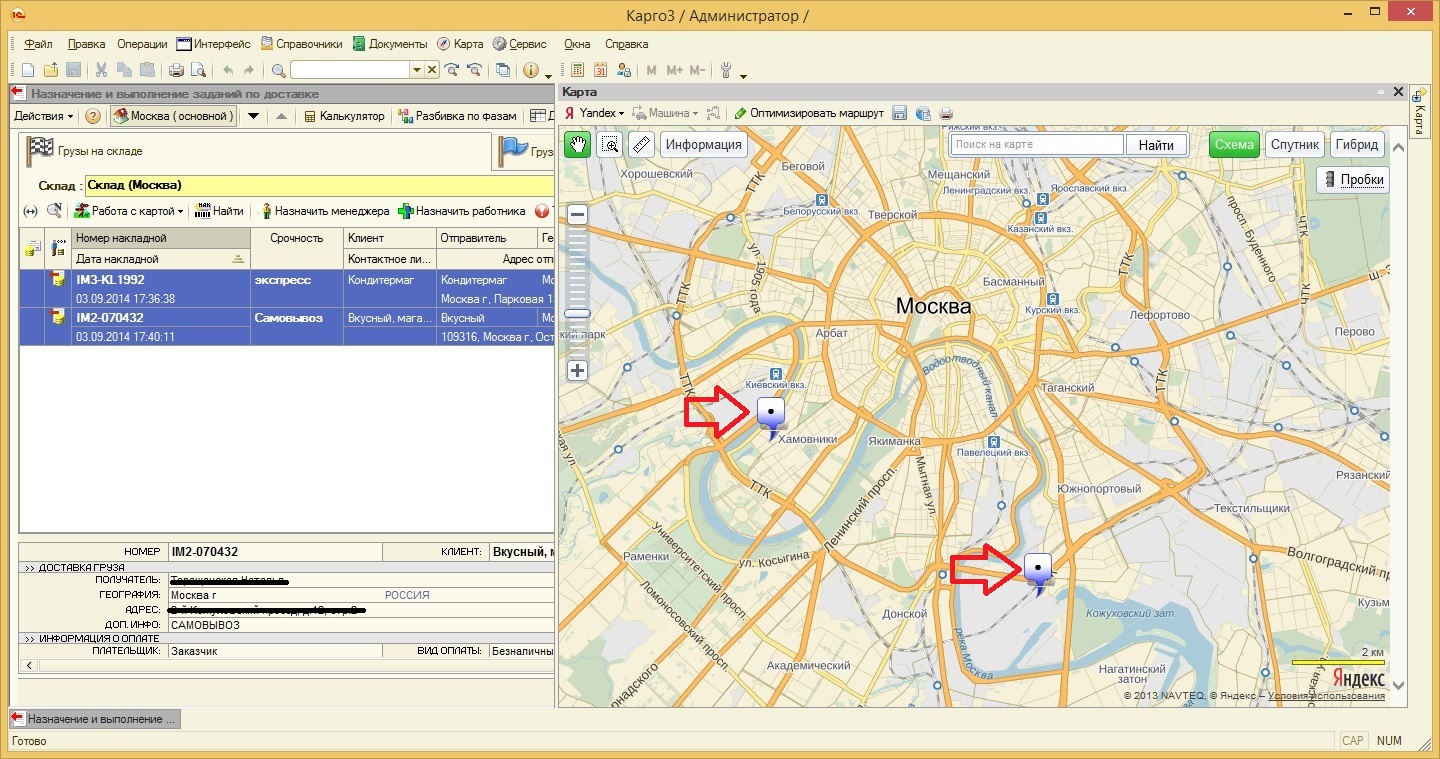1440x759 pixels.
Task: Click the printer icon in map toolbar
Action: (x=946, y=114)
